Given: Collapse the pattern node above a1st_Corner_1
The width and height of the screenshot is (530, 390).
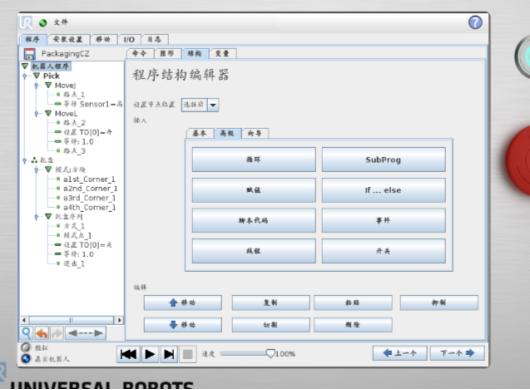Looking at the screenshot, I should 48,169.
